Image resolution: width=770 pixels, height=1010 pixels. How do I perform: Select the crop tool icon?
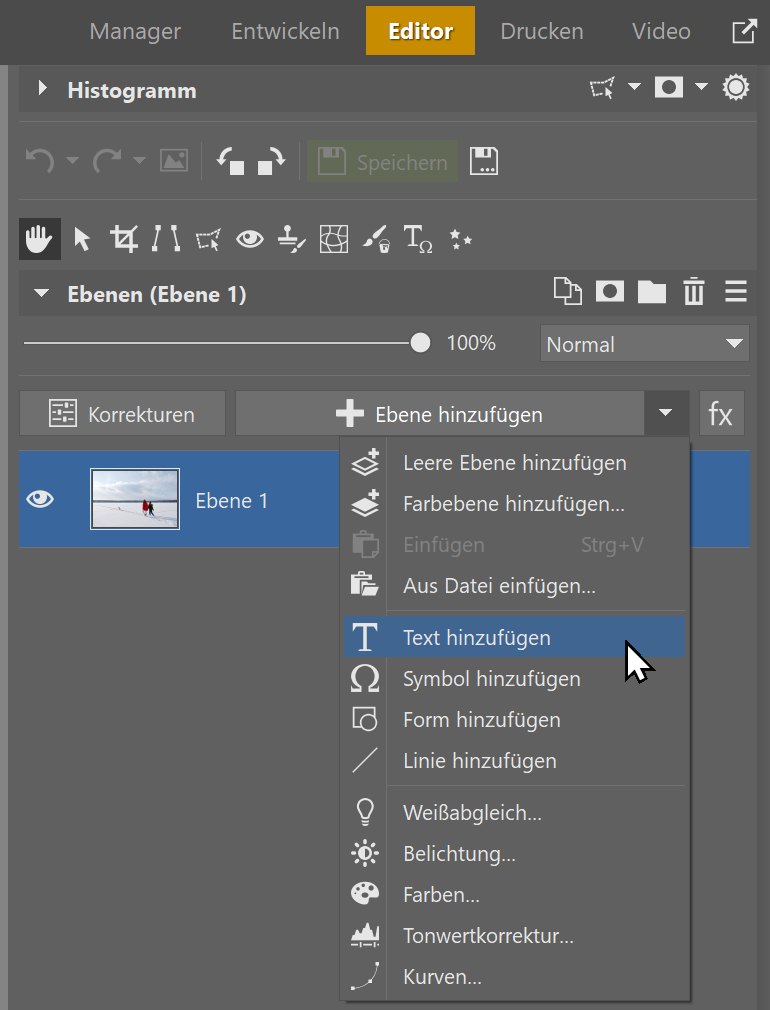coord(124,239)
